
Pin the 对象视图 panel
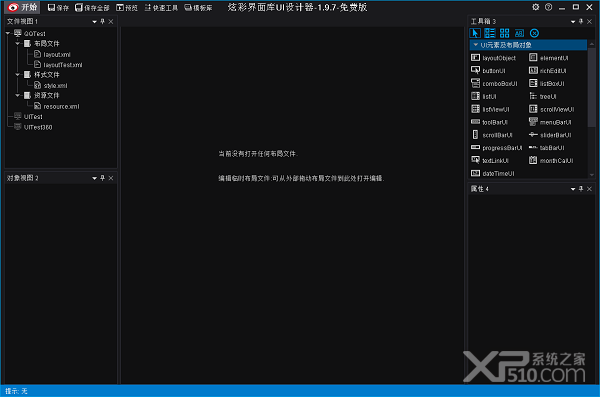click(103, 178)
